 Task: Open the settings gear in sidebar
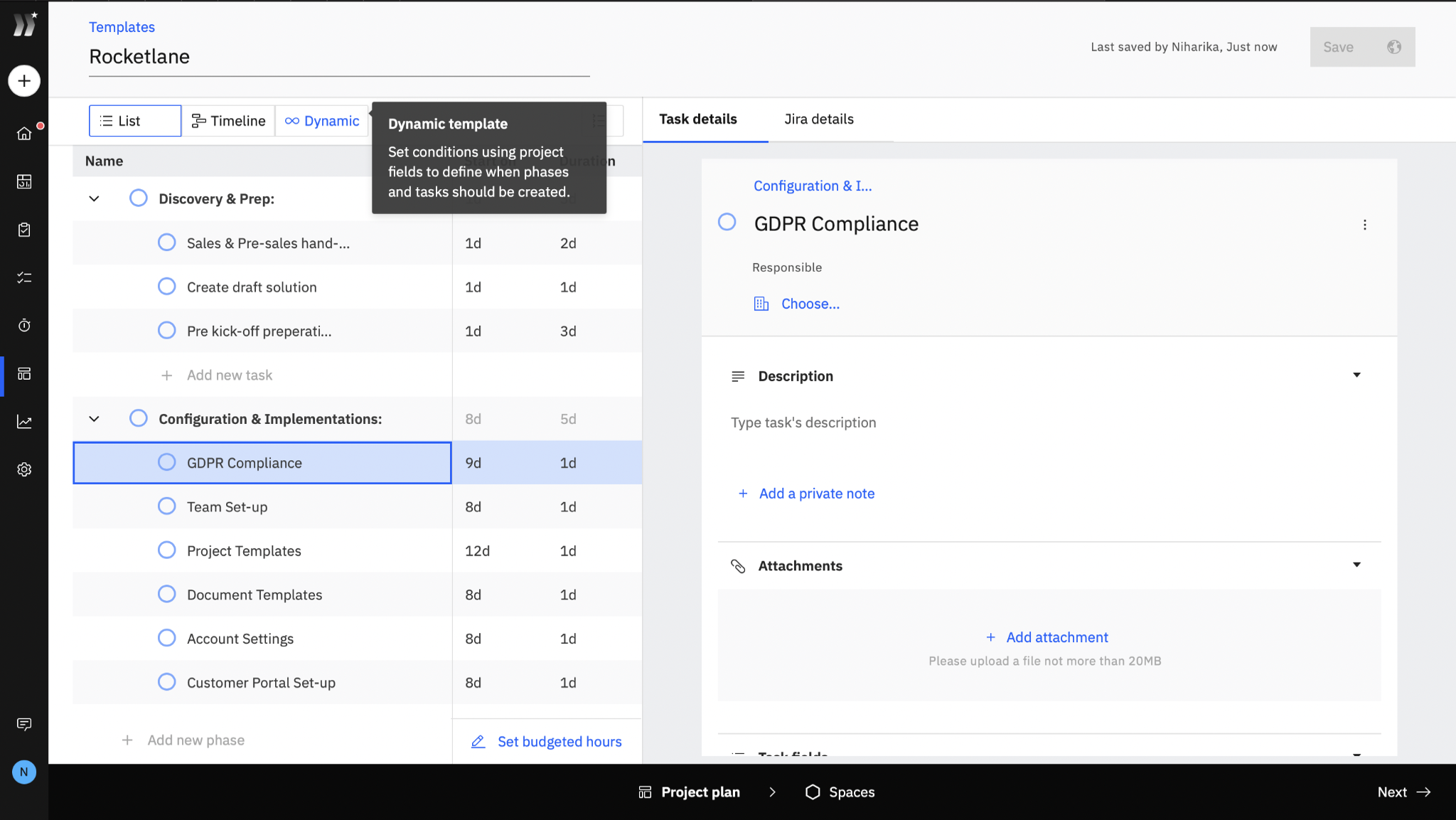[24, 469]
